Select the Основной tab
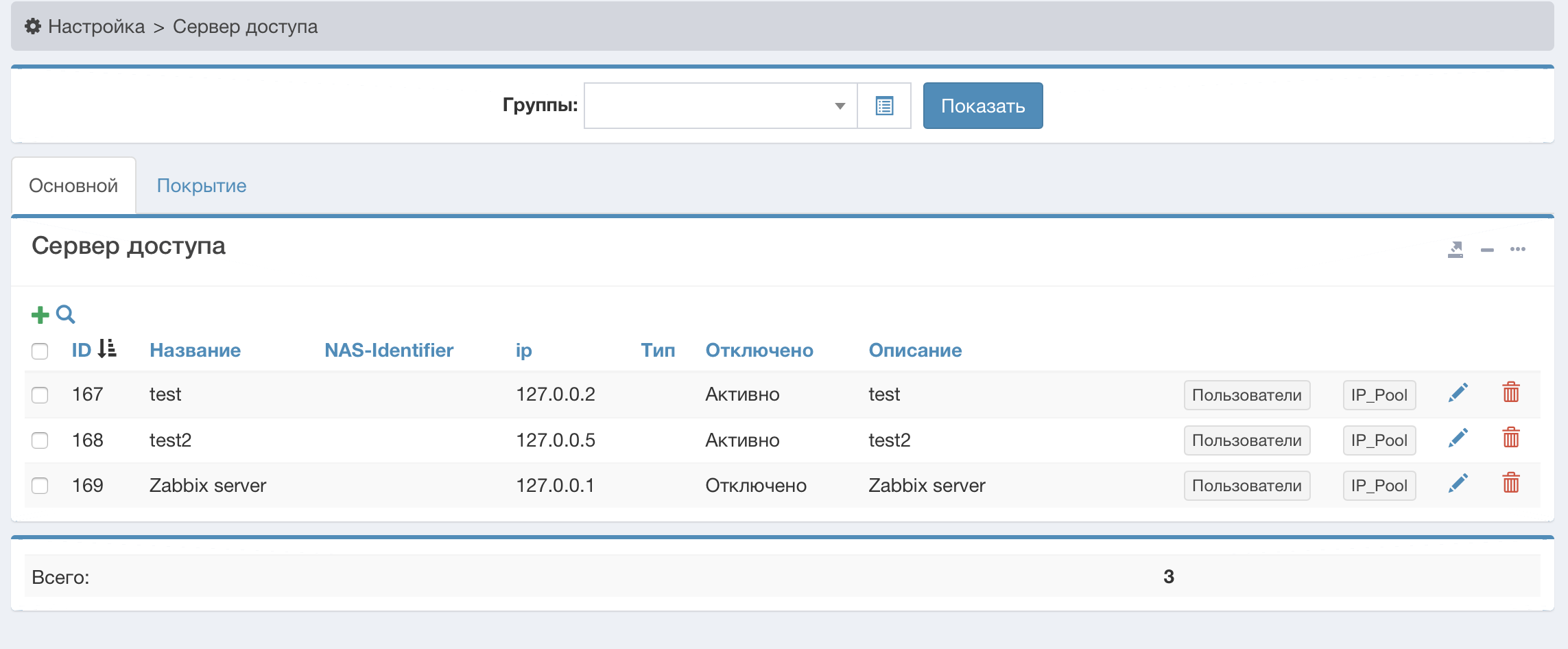The height and width of the screenshot is (649, 1568). tap(73, 186)
